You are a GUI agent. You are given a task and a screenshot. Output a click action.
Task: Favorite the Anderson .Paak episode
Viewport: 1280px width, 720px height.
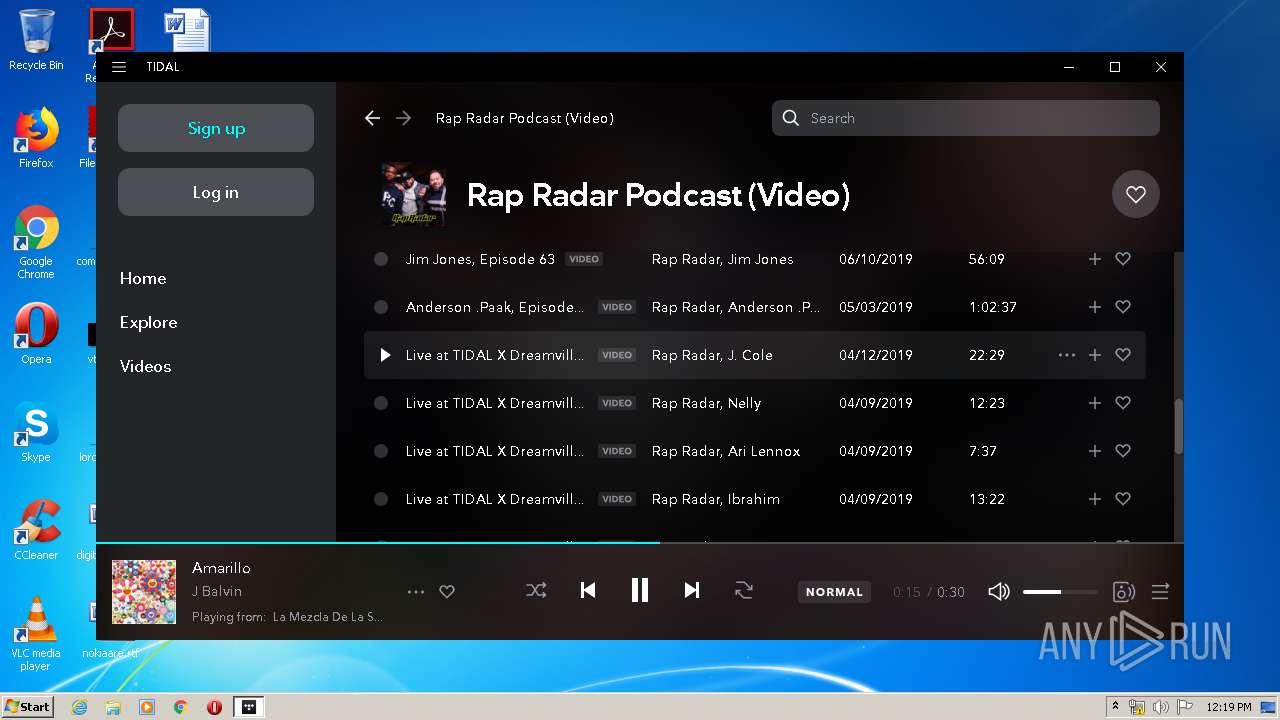(x=1123, y=307)
